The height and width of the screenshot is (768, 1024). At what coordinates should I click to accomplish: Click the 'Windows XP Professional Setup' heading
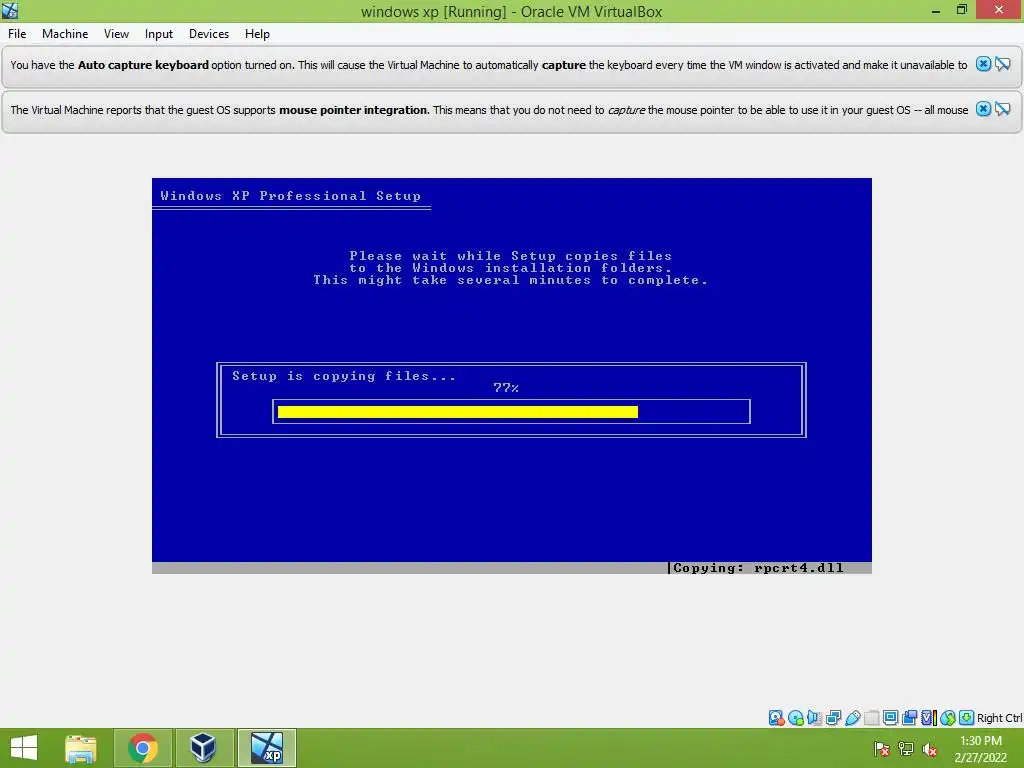click(x=291, y=196)
